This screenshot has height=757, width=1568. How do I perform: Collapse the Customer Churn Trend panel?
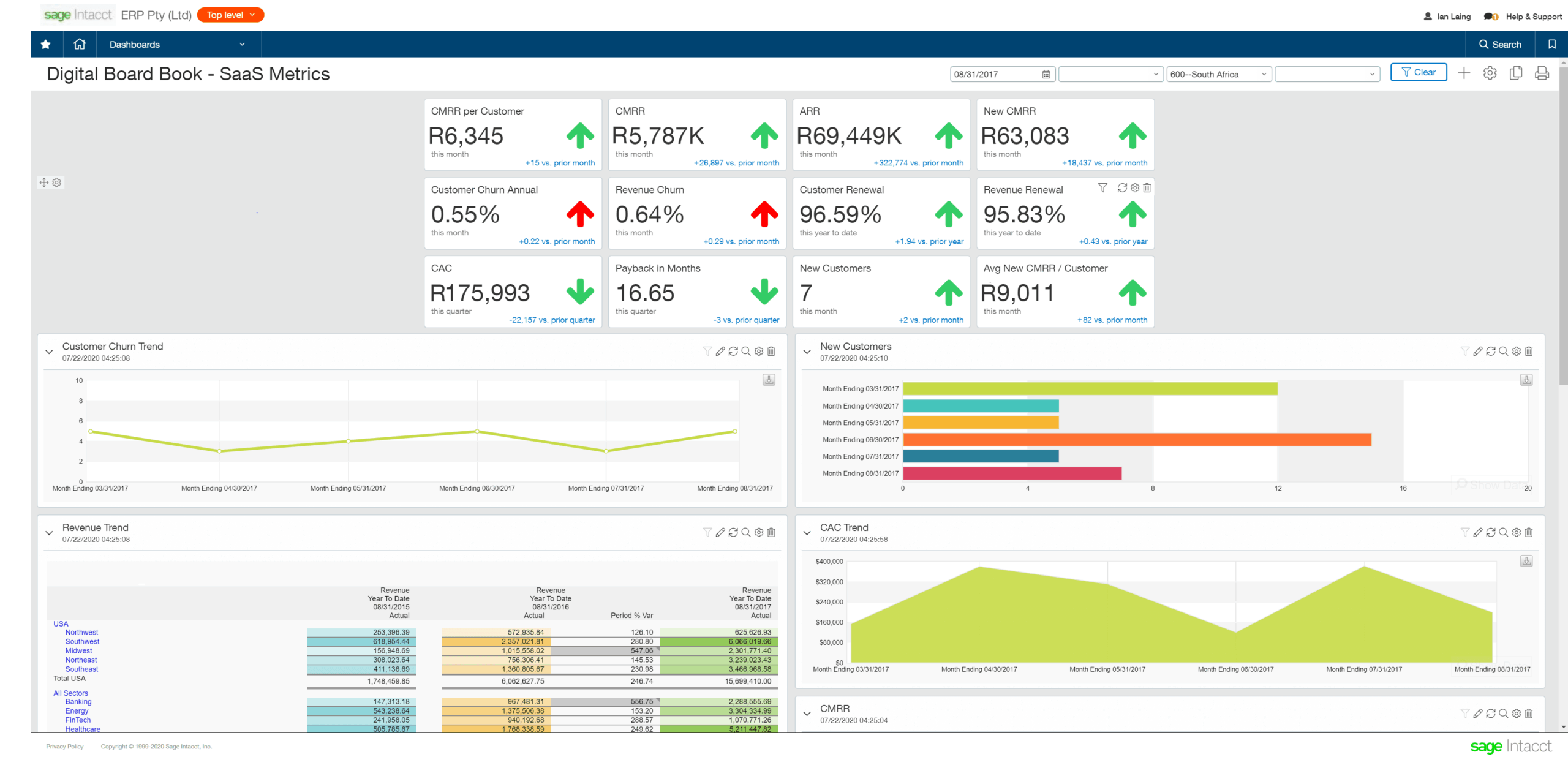coord(49,352)
